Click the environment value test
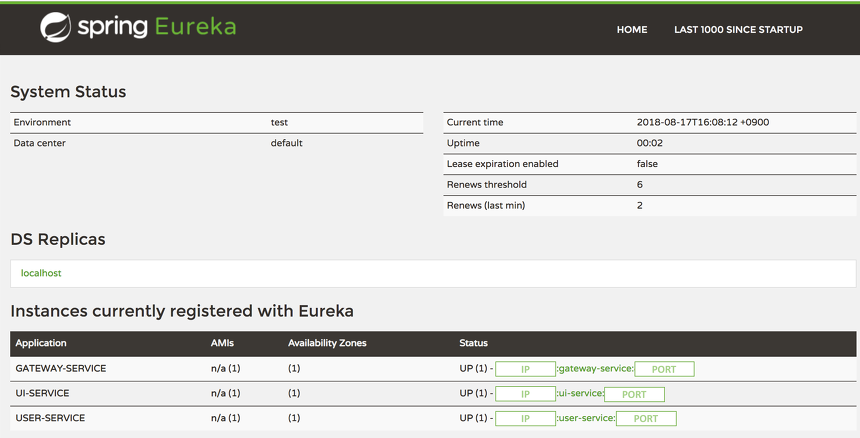The image size is (860, 438). [279, 122]
